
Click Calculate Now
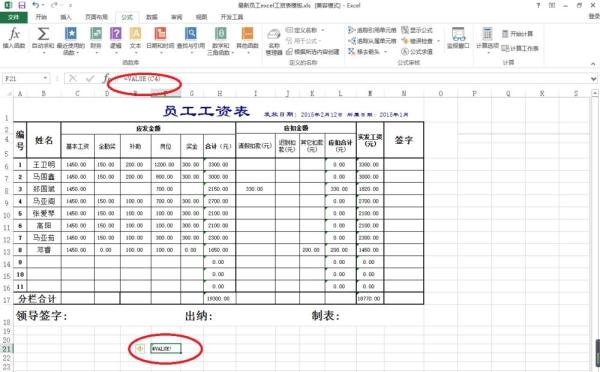coord(517,34)
